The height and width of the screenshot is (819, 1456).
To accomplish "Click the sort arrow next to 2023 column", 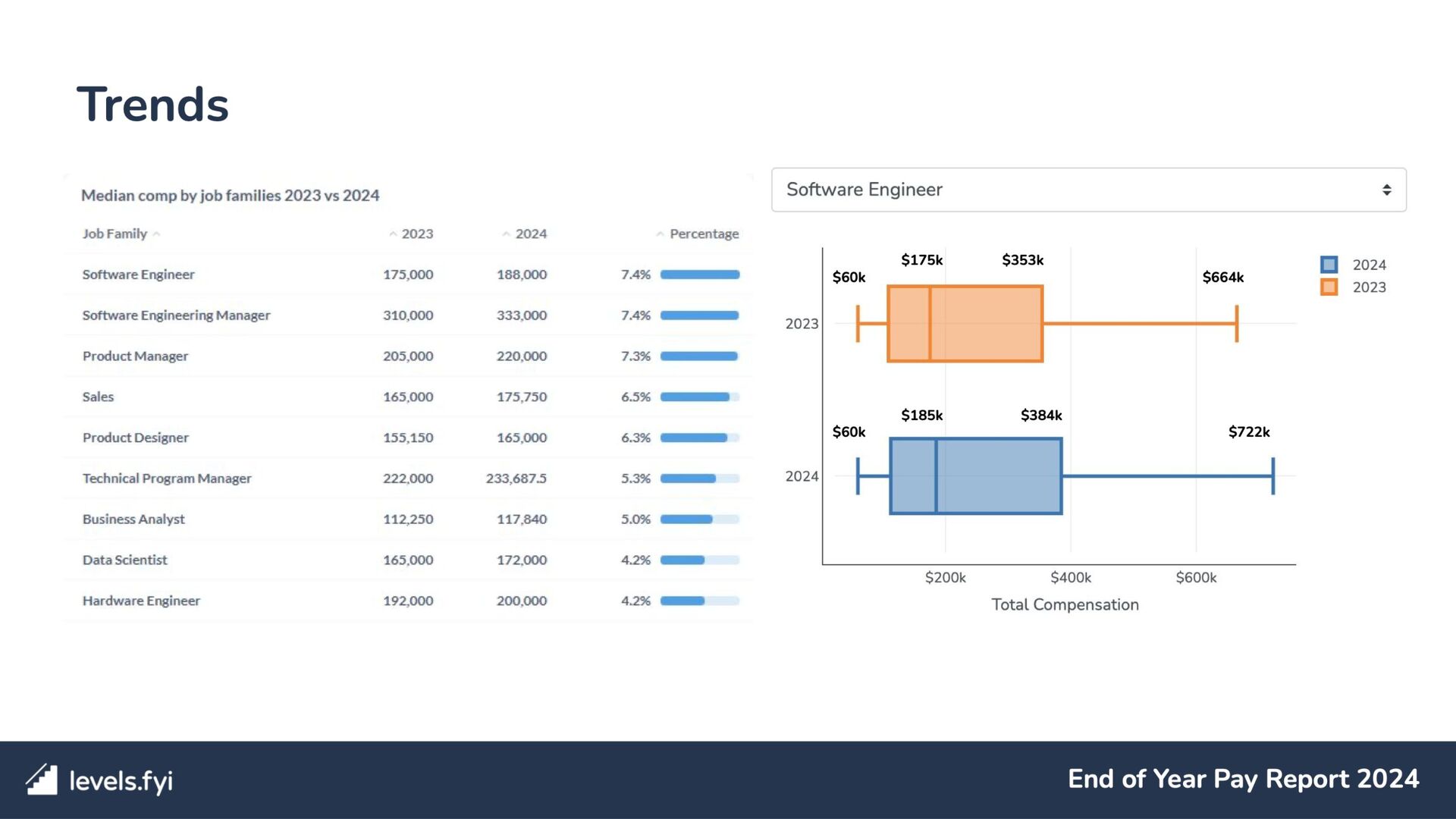I will [x=393, y=234].
